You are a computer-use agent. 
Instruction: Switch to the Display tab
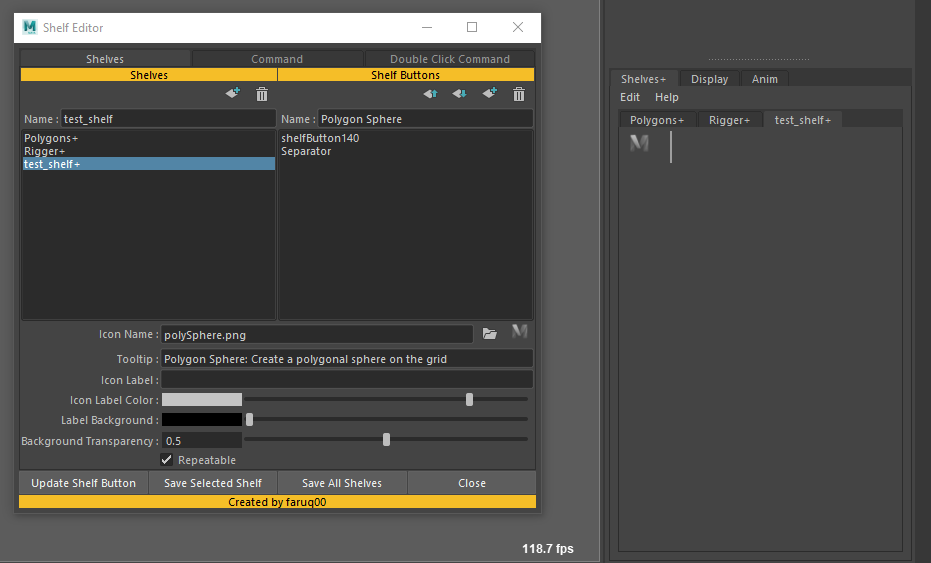point(709,79)
